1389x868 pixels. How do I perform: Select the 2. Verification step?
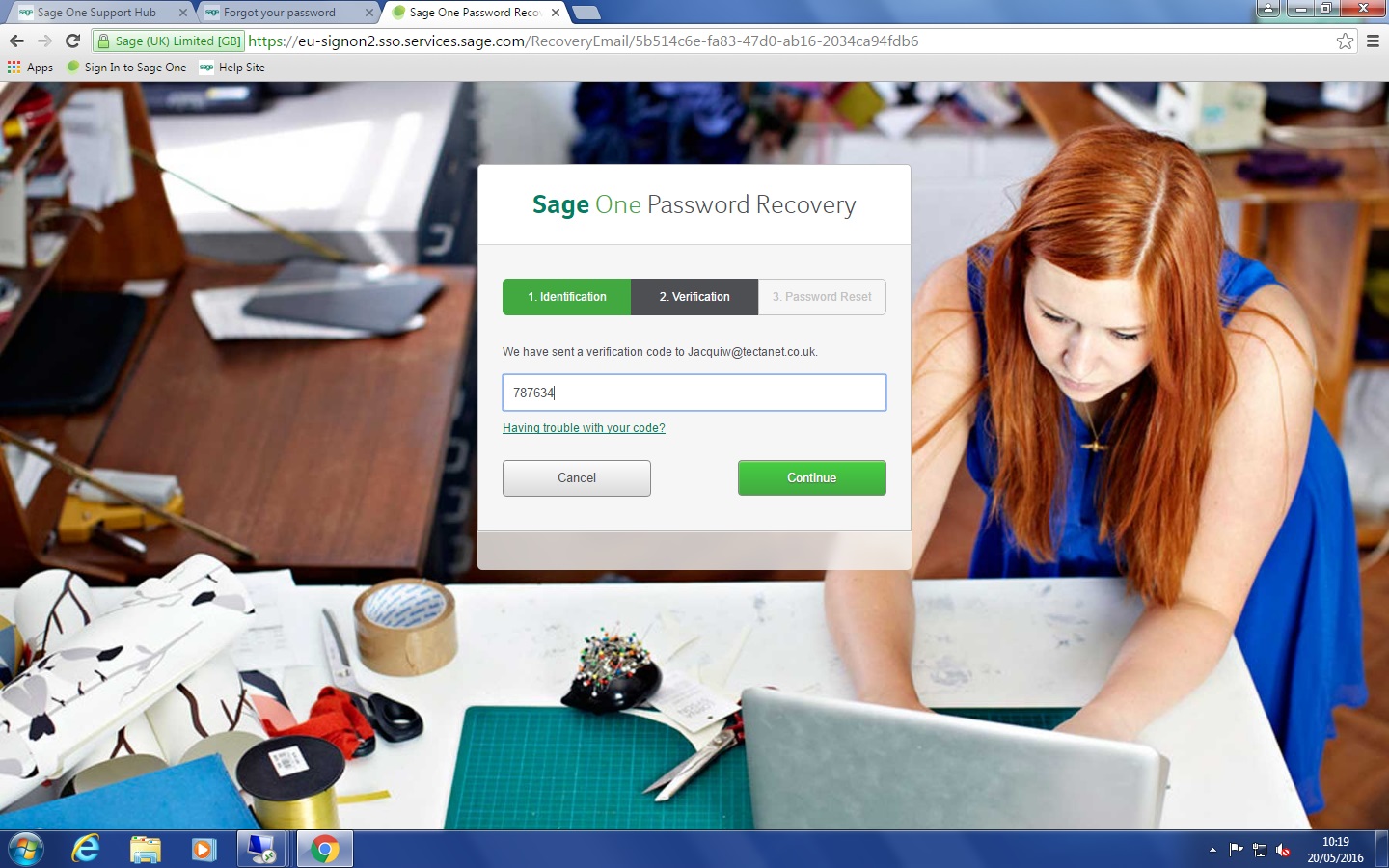(694, 297)
